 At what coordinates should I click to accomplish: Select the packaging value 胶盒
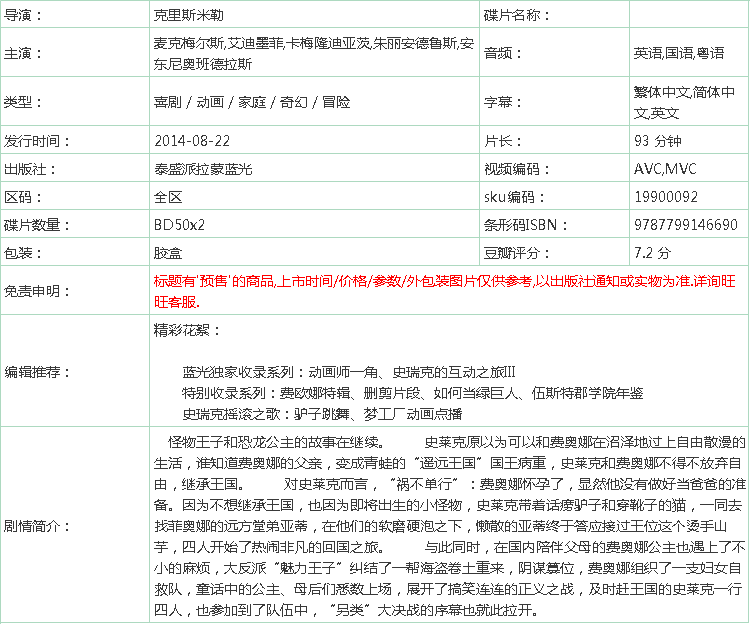pos(167,253)
